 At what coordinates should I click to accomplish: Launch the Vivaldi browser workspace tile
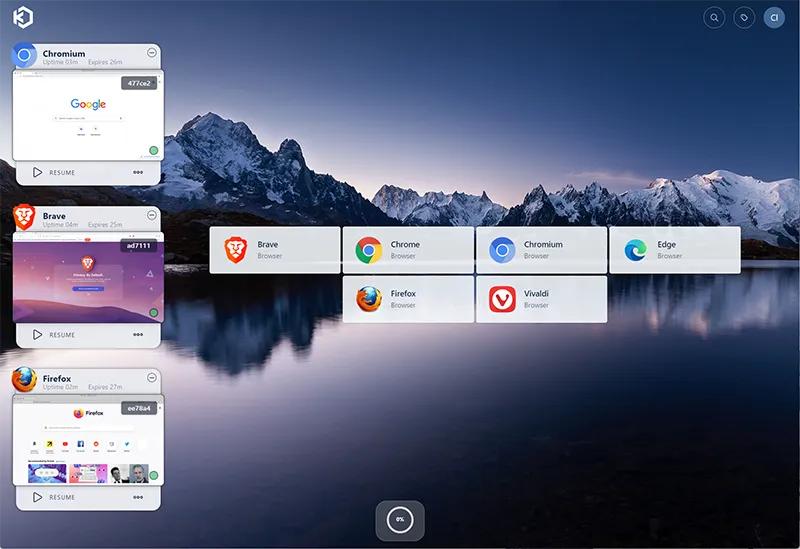541,299
